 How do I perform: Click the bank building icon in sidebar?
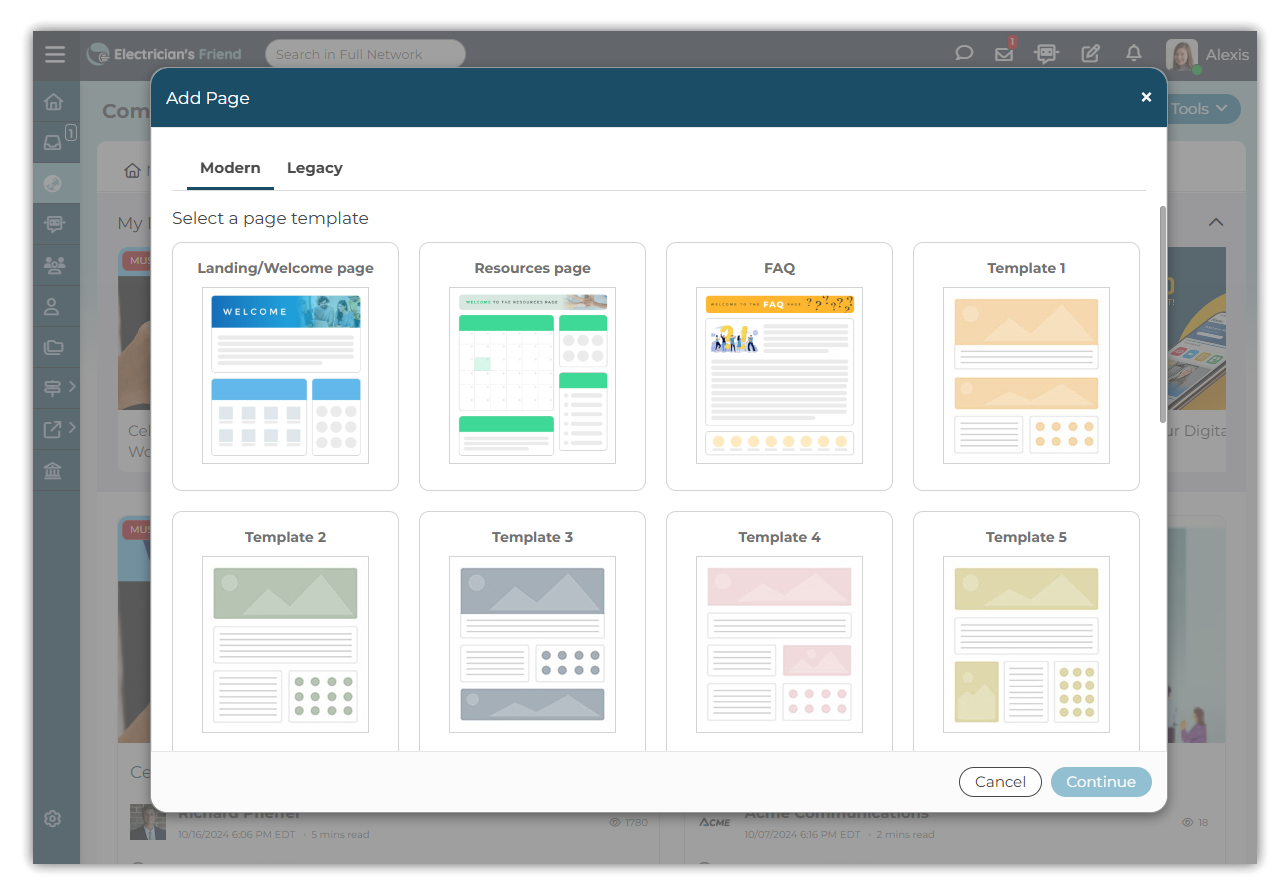click(54, 470)
